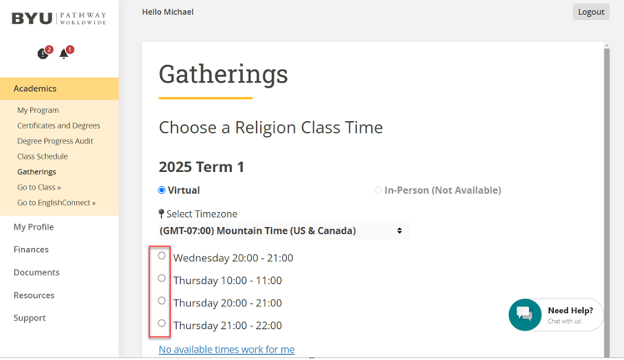
Task: Open the notifications bell icon
Action: click(x=66, y=53)
